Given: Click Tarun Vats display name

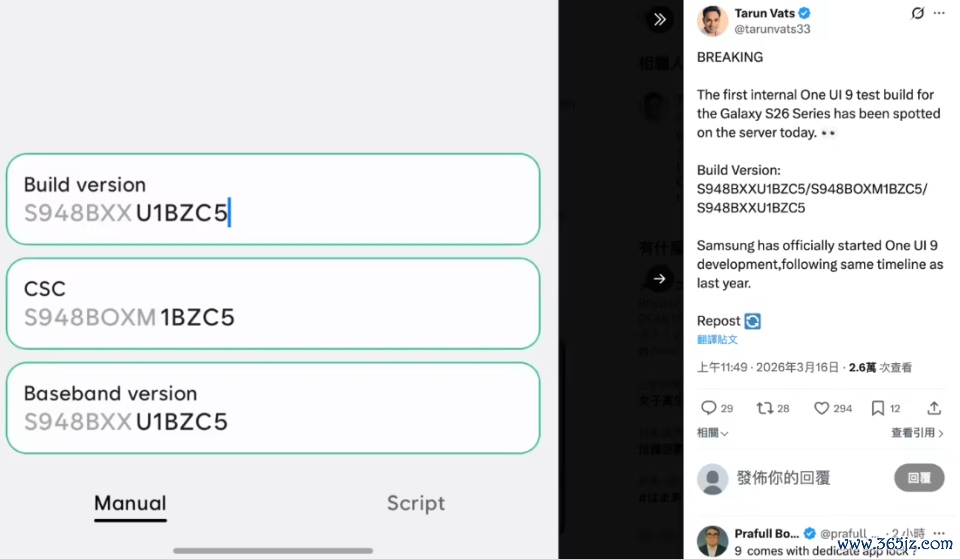Looking at the screenshot, I should click(765, 13).
